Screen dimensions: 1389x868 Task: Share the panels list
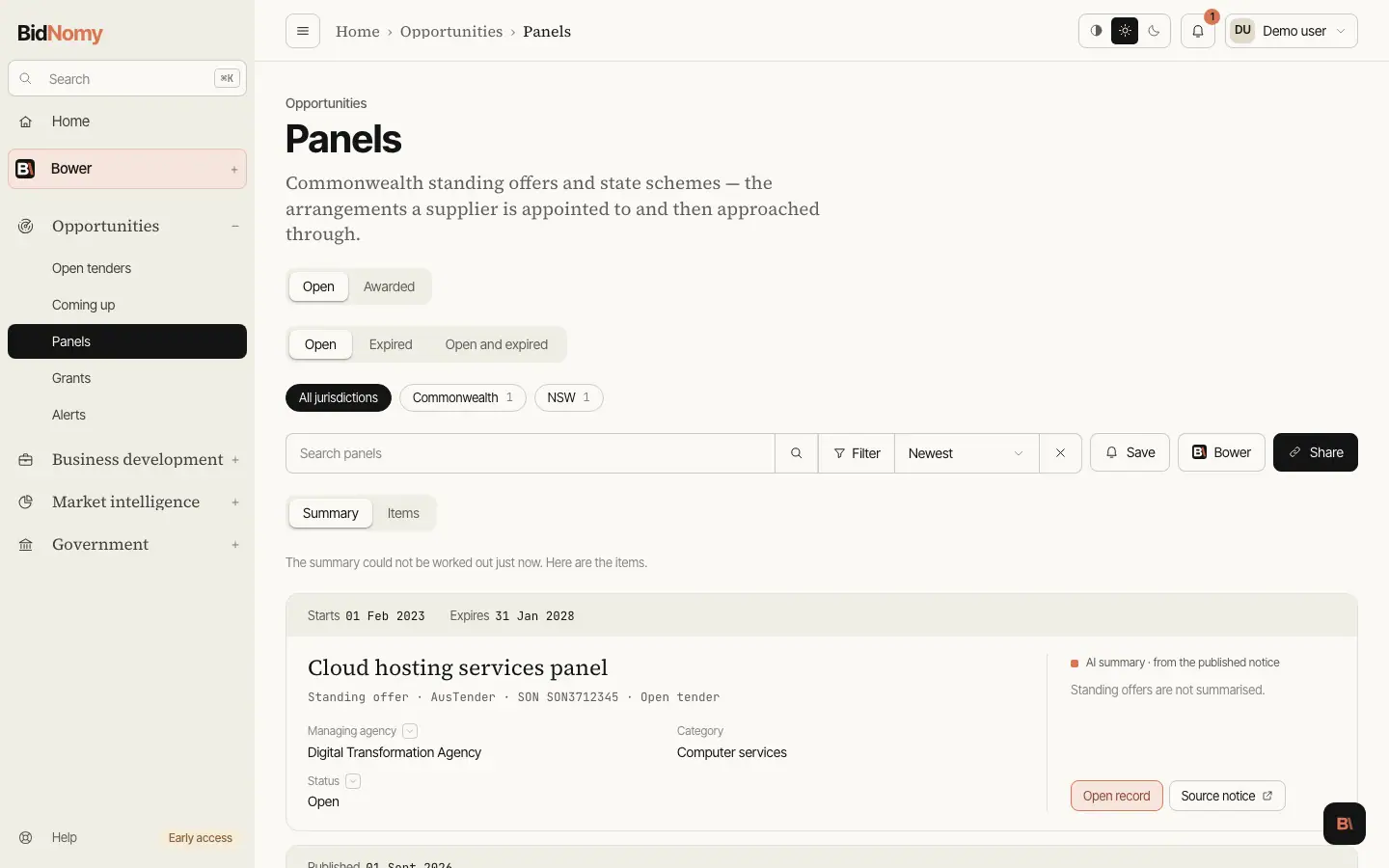[x=1316, y=452]
